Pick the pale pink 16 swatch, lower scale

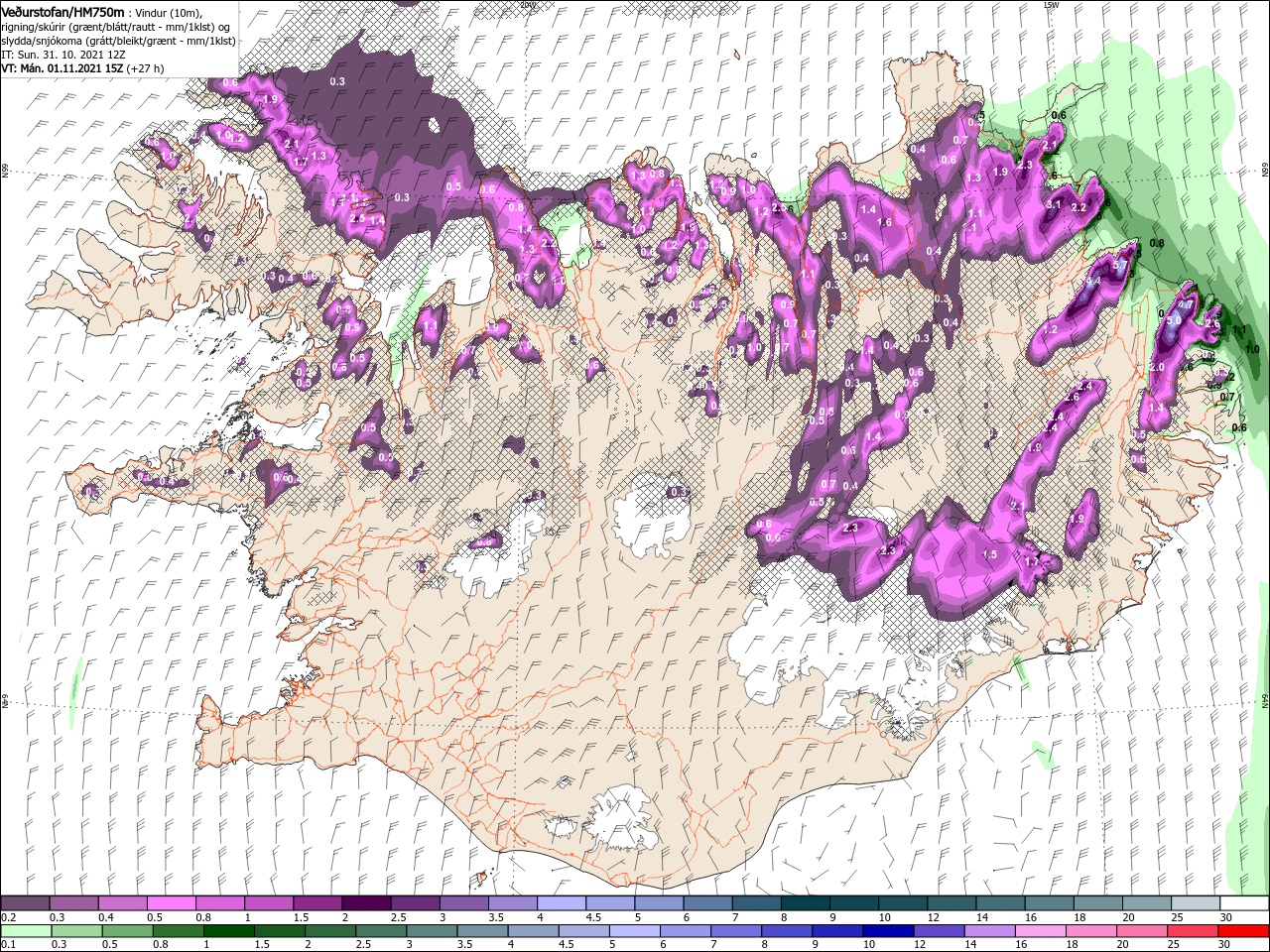1039,931
